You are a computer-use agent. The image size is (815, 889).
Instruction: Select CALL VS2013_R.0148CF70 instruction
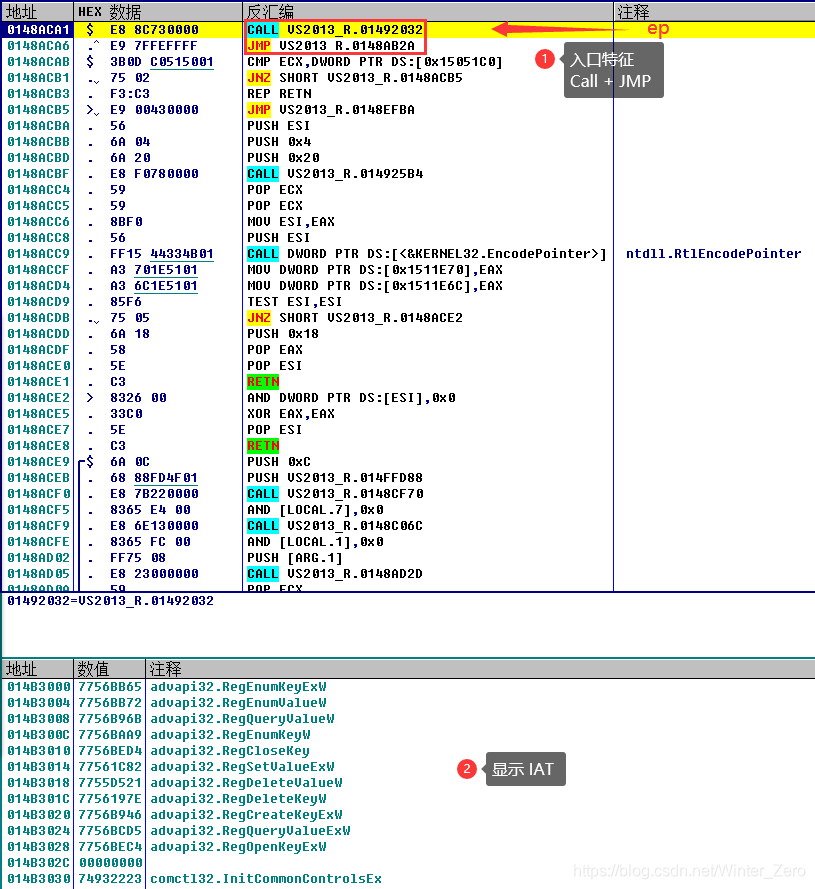pyautogui.click(x=335, y=494)
